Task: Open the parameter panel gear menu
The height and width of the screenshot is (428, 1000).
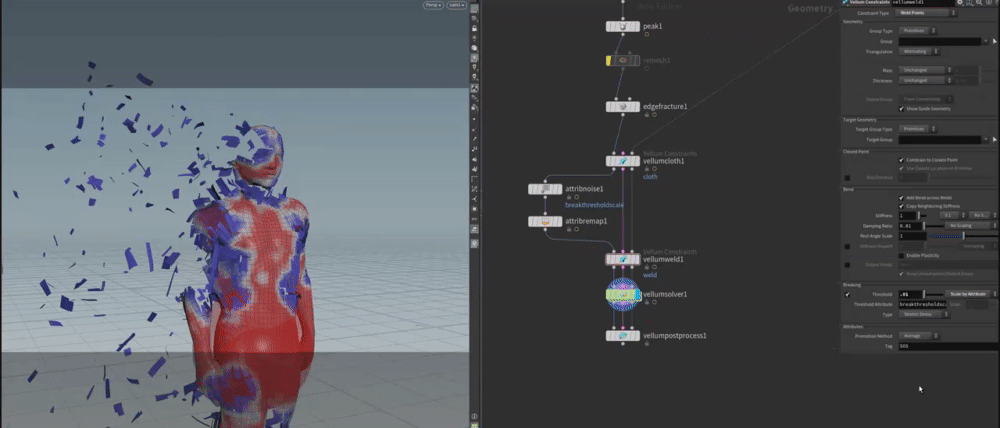Action: [961, 3]
